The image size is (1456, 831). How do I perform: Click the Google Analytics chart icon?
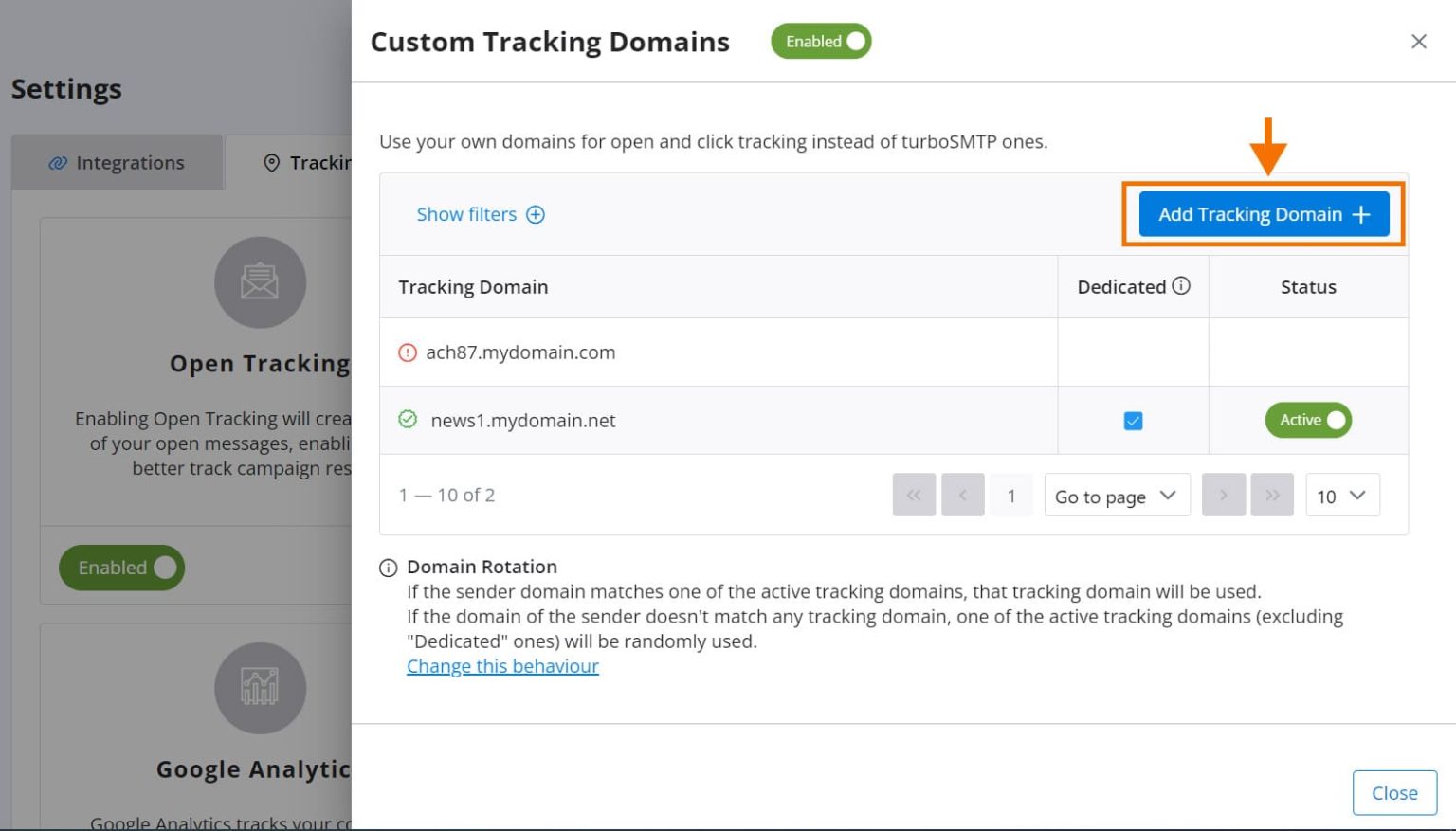coord(260,689)
